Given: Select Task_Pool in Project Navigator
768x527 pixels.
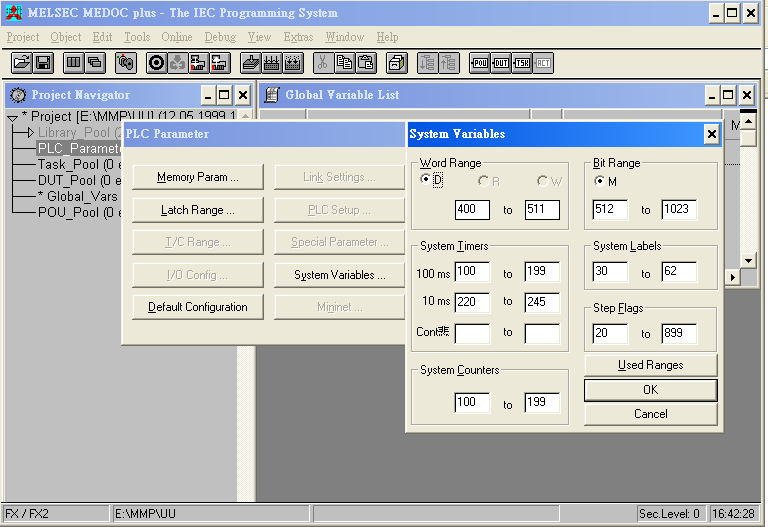Looking at the screenshot, I should pos(79,165).
